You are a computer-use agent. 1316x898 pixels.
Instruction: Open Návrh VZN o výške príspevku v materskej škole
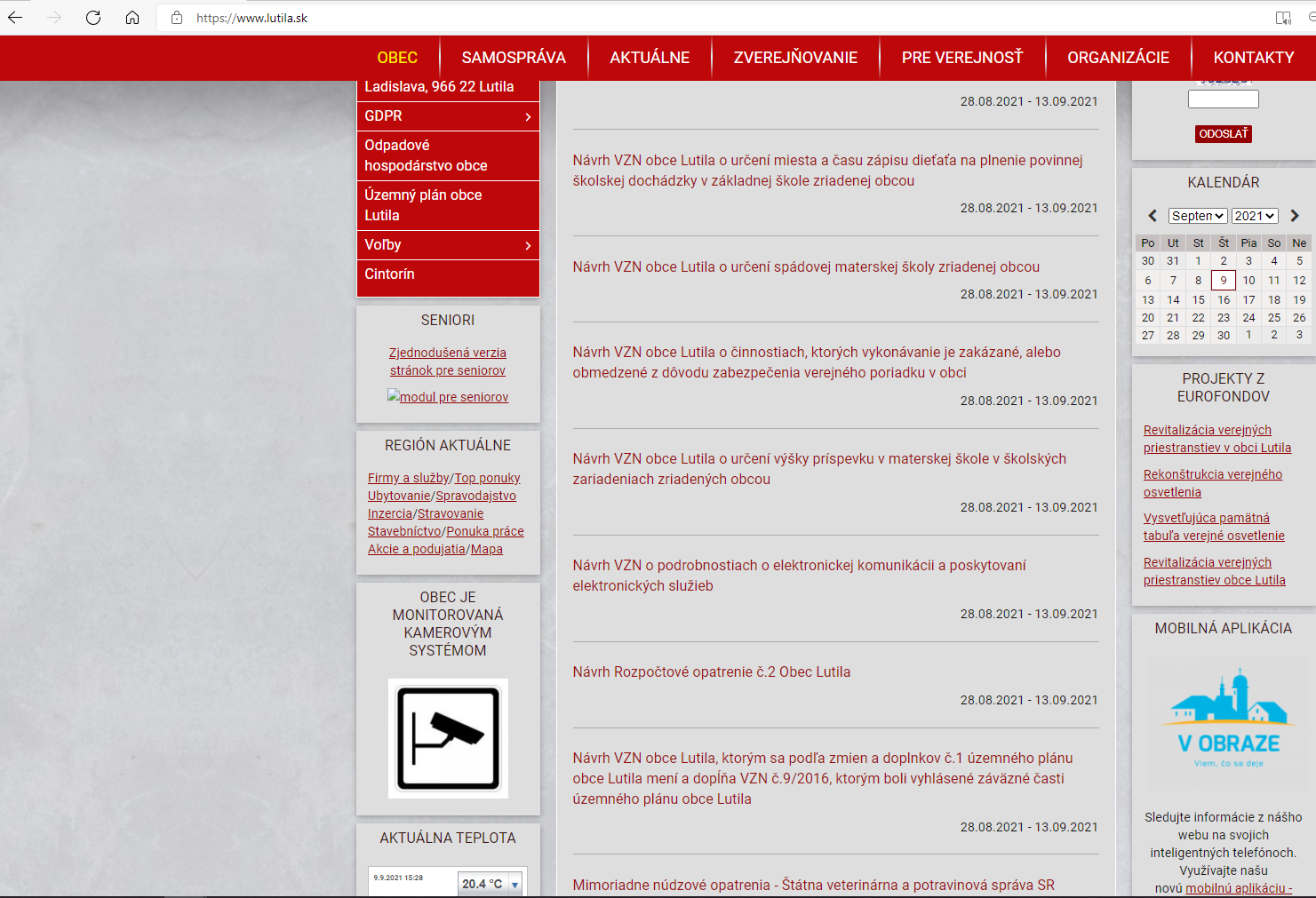[x=819, y=469]
